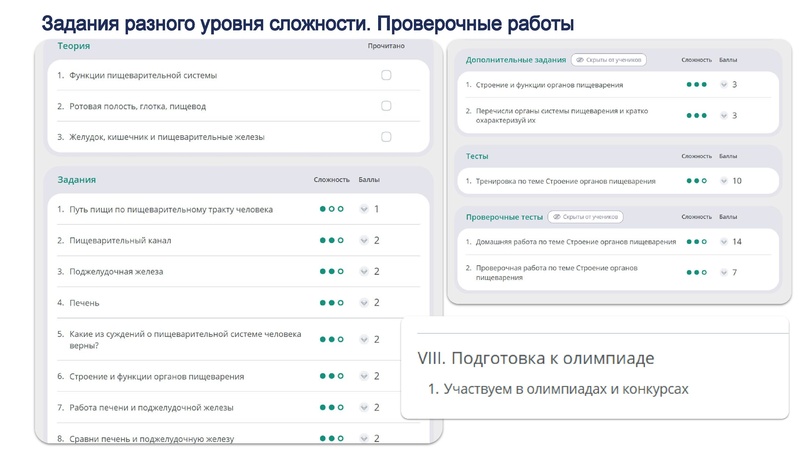Click the 'Проверочные тесты' heading
The height and width of the screenshot is (450, 800).
(x=504, y=217)
